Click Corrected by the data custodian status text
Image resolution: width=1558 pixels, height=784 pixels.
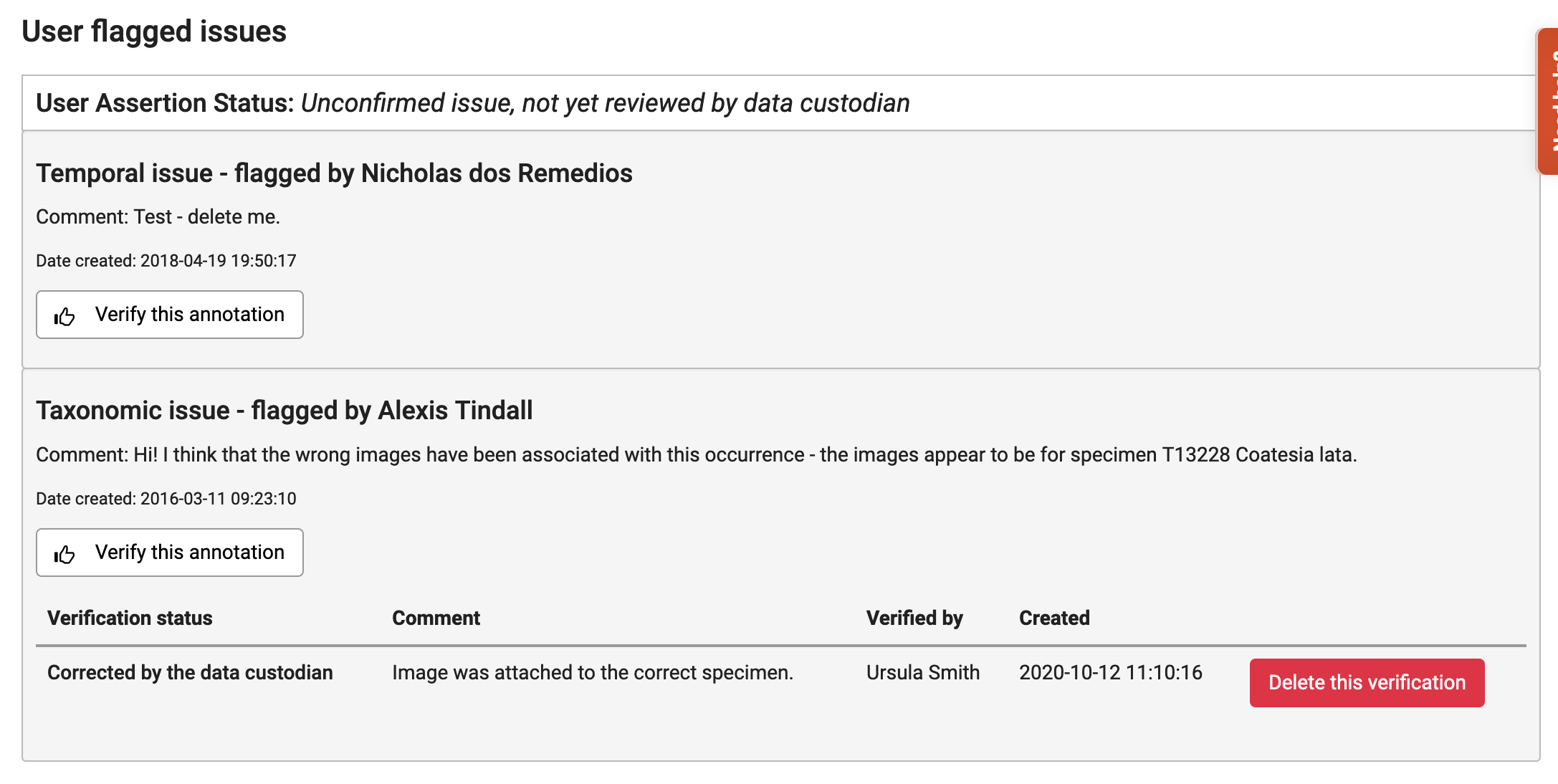(189, 672)
